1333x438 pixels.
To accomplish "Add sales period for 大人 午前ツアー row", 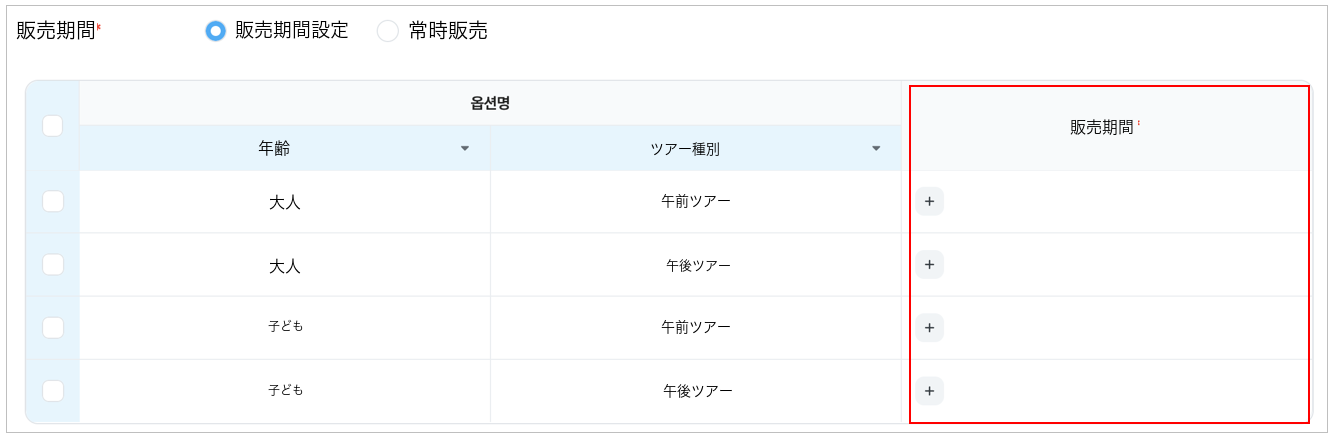I will [x=929, y=201].
